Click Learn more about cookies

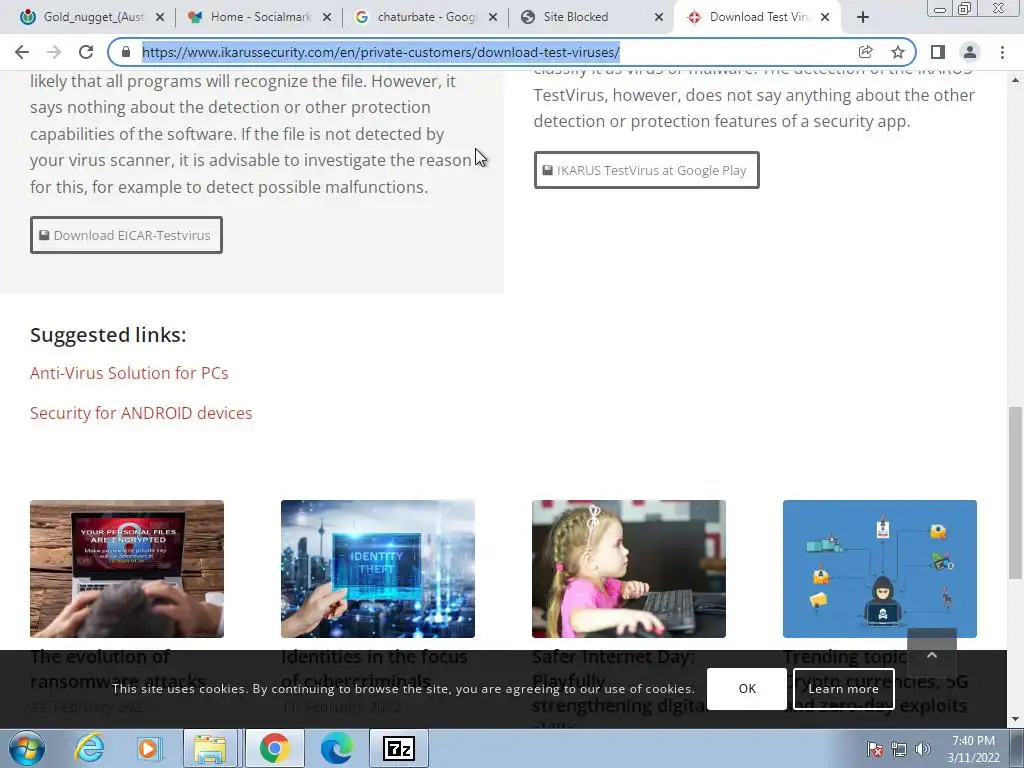tap(843, 689)
